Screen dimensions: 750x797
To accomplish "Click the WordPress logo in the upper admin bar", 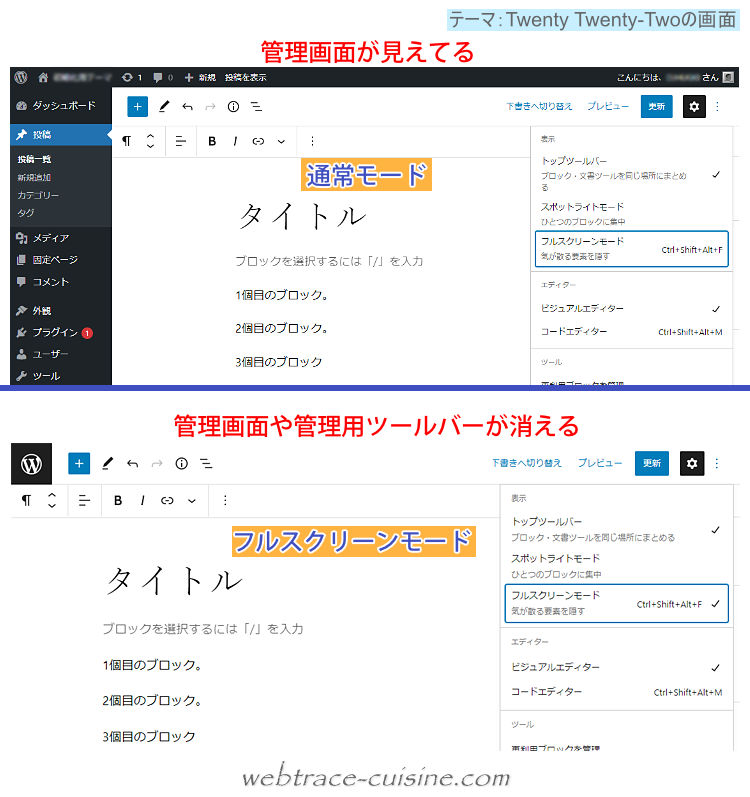I will [21, 77].
